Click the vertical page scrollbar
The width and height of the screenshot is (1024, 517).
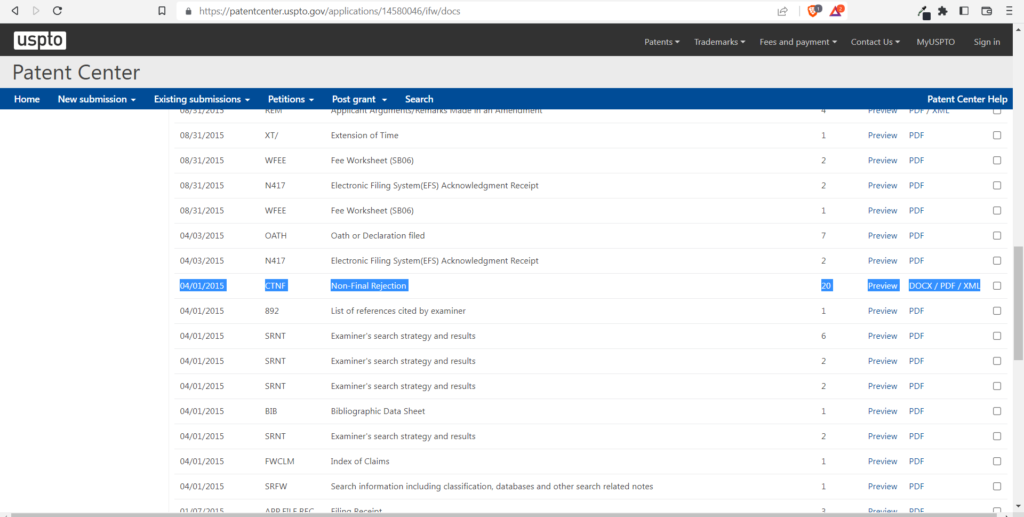pyautogui.click(x=1018, y=300)
